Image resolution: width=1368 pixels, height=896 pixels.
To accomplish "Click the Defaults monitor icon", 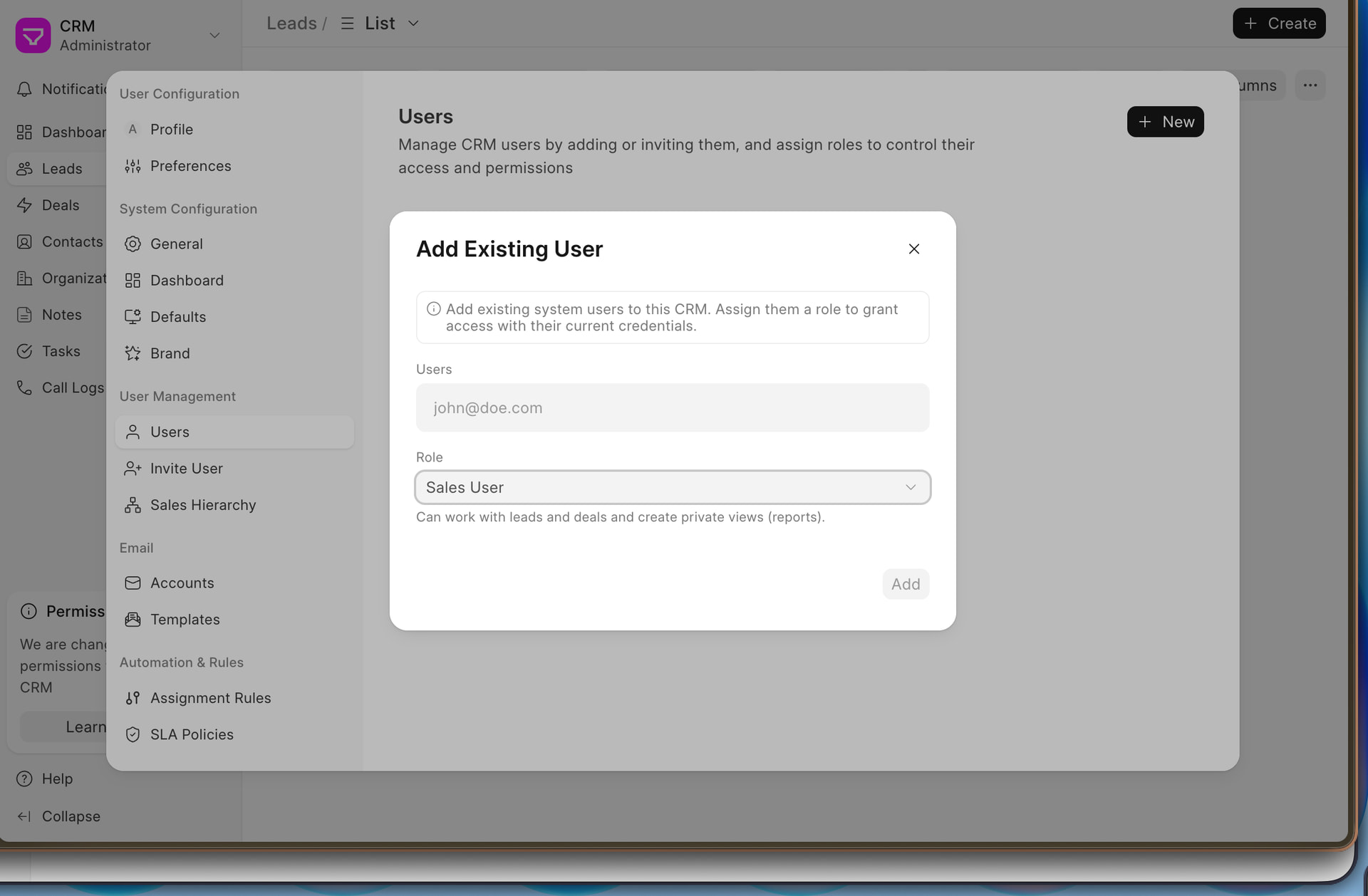I will coord(133,317).
